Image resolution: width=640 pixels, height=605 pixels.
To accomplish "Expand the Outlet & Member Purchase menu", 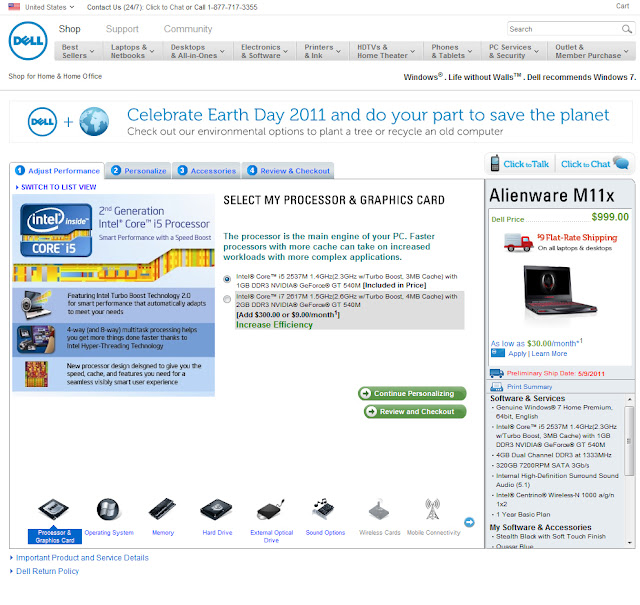I will click(591, 51).
